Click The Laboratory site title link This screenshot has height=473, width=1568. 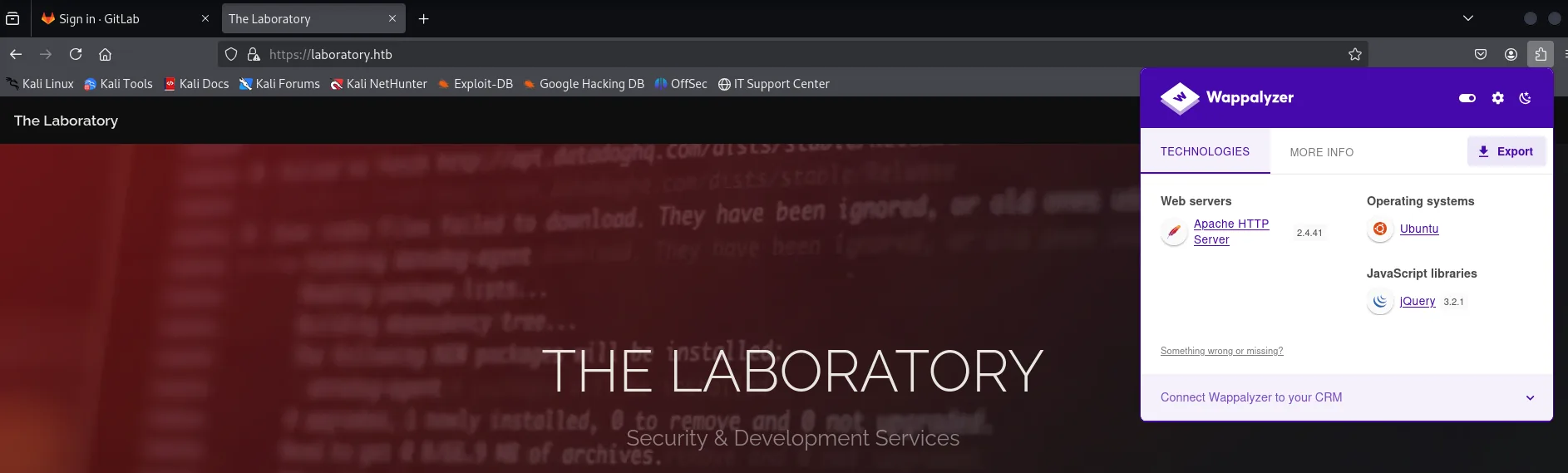[x=66, y=121]
